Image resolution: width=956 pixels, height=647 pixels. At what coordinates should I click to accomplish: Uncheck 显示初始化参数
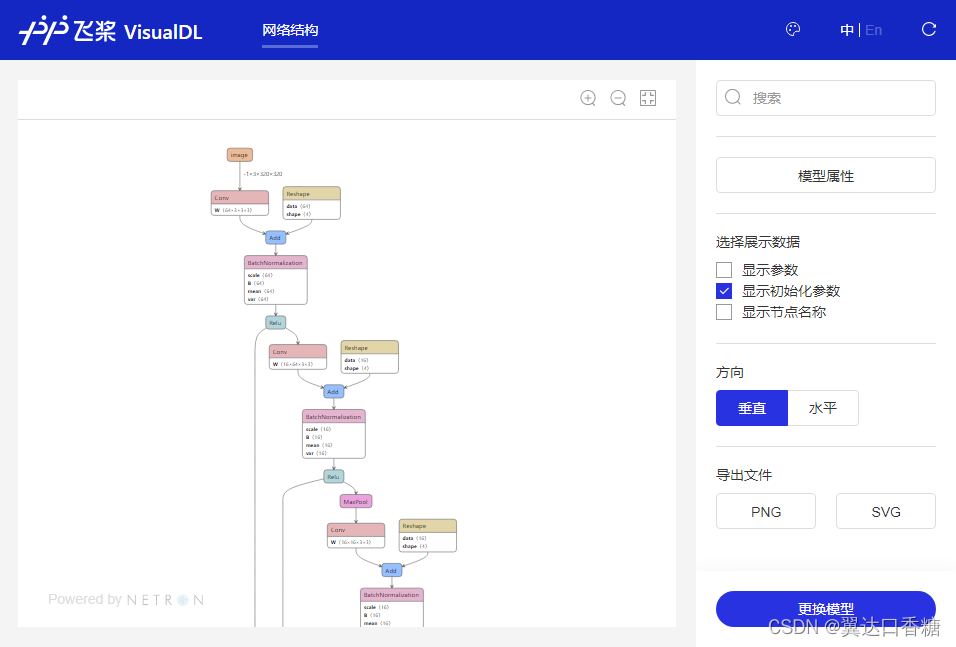723,291
